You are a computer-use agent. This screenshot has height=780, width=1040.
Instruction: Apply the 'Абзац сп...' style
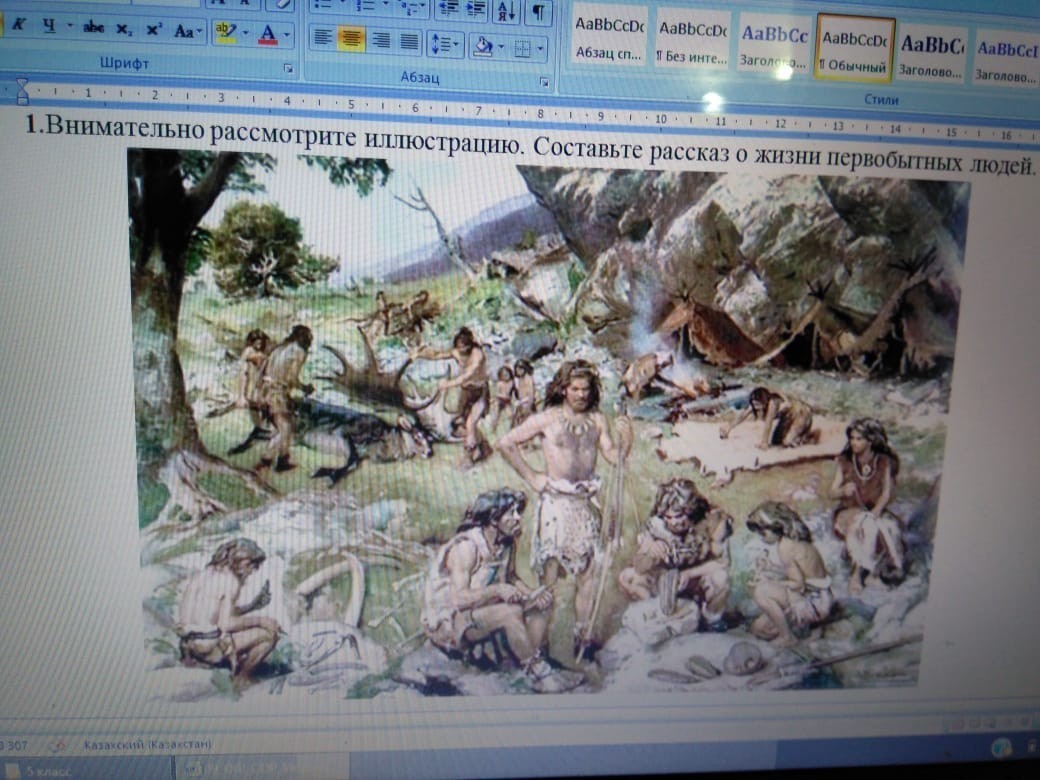[609, 38]
